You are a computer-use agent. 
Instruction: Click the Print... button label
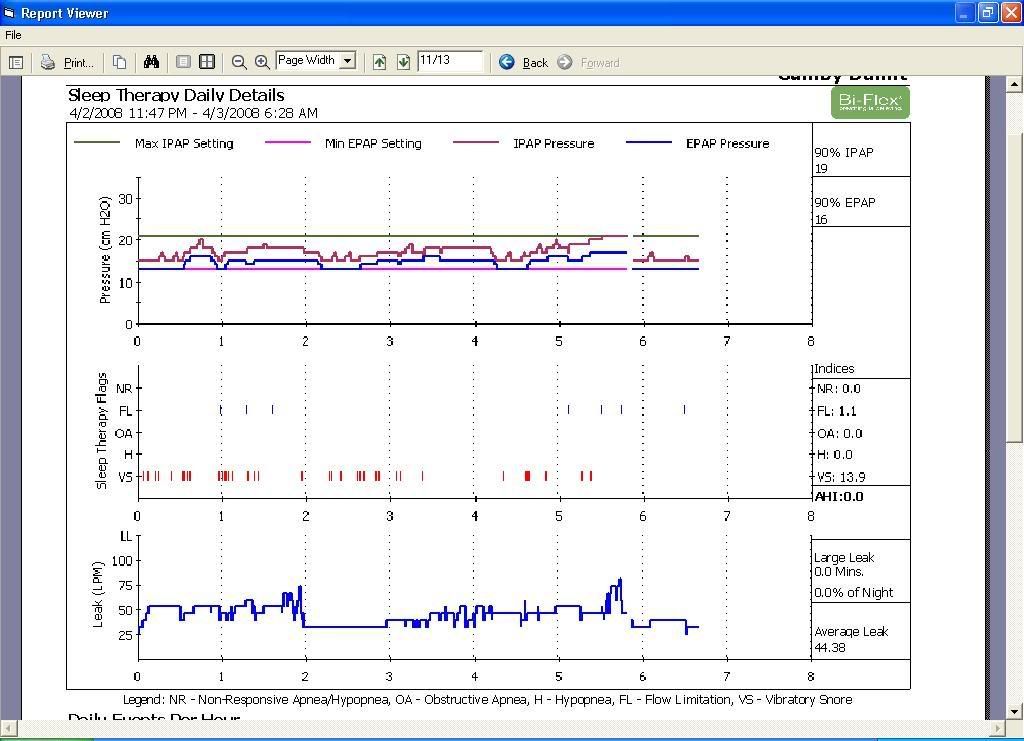78,63
